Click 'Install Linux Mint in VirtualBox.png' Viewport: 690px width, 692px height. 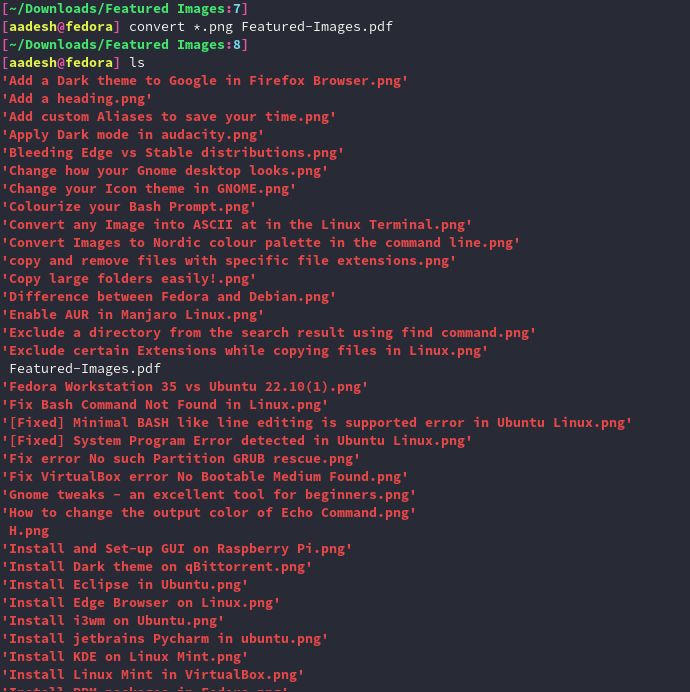click(154, 675)
